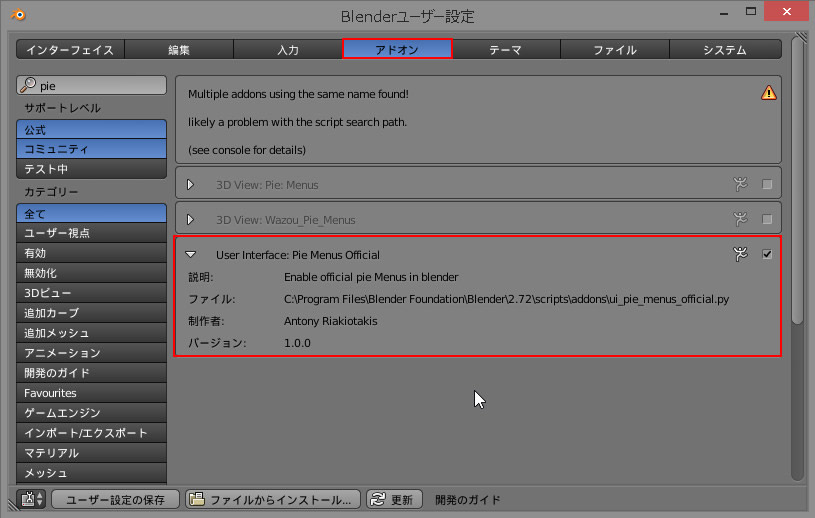Click the community figure icon on Pie Menus Official row
Screen dimensions: 815x518
pos(740,254)
